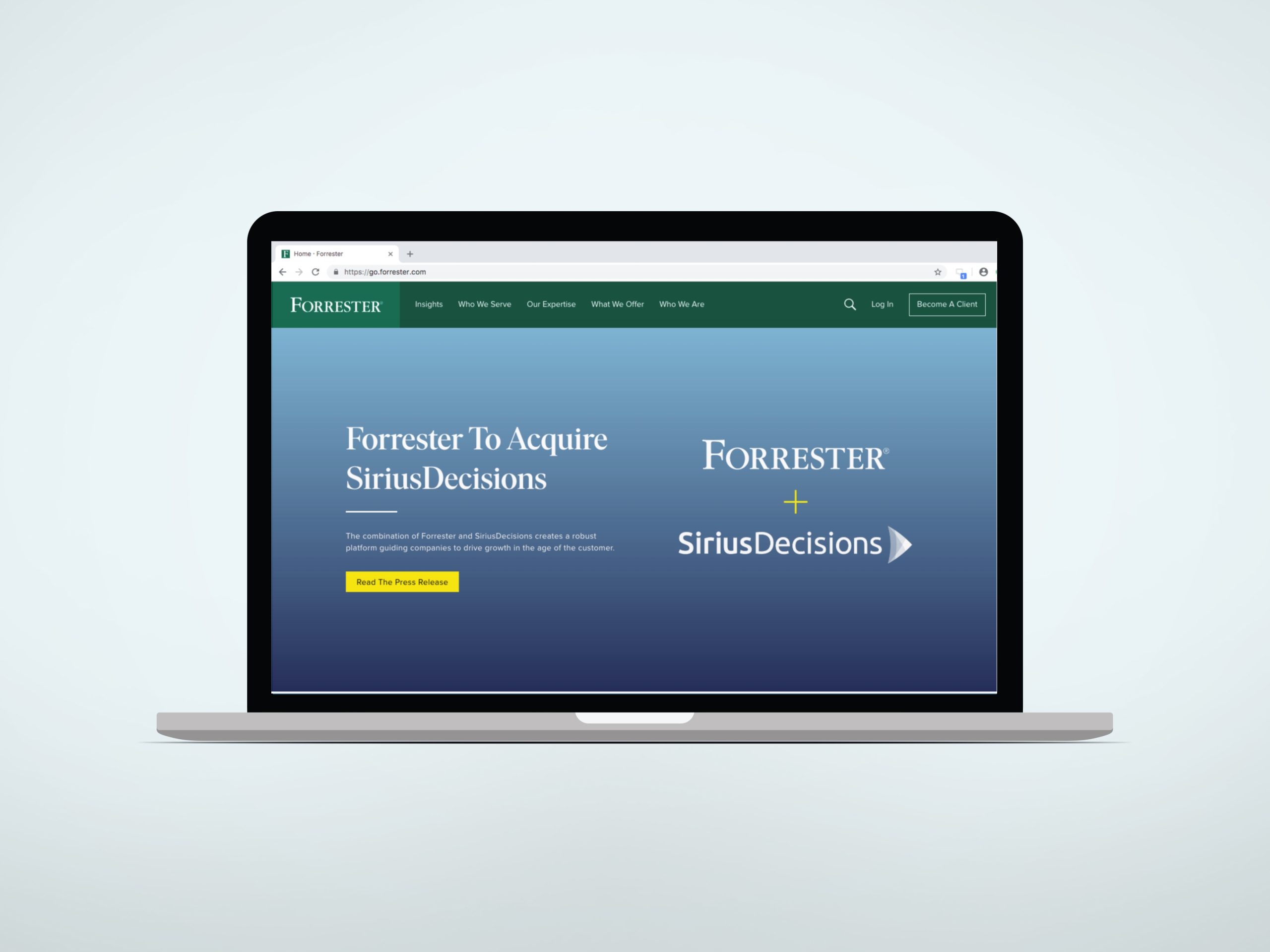The height and width of the screenshot is (952, 1270).
Task: Click the search icon in navbar
Action: (x=850, y=305)
